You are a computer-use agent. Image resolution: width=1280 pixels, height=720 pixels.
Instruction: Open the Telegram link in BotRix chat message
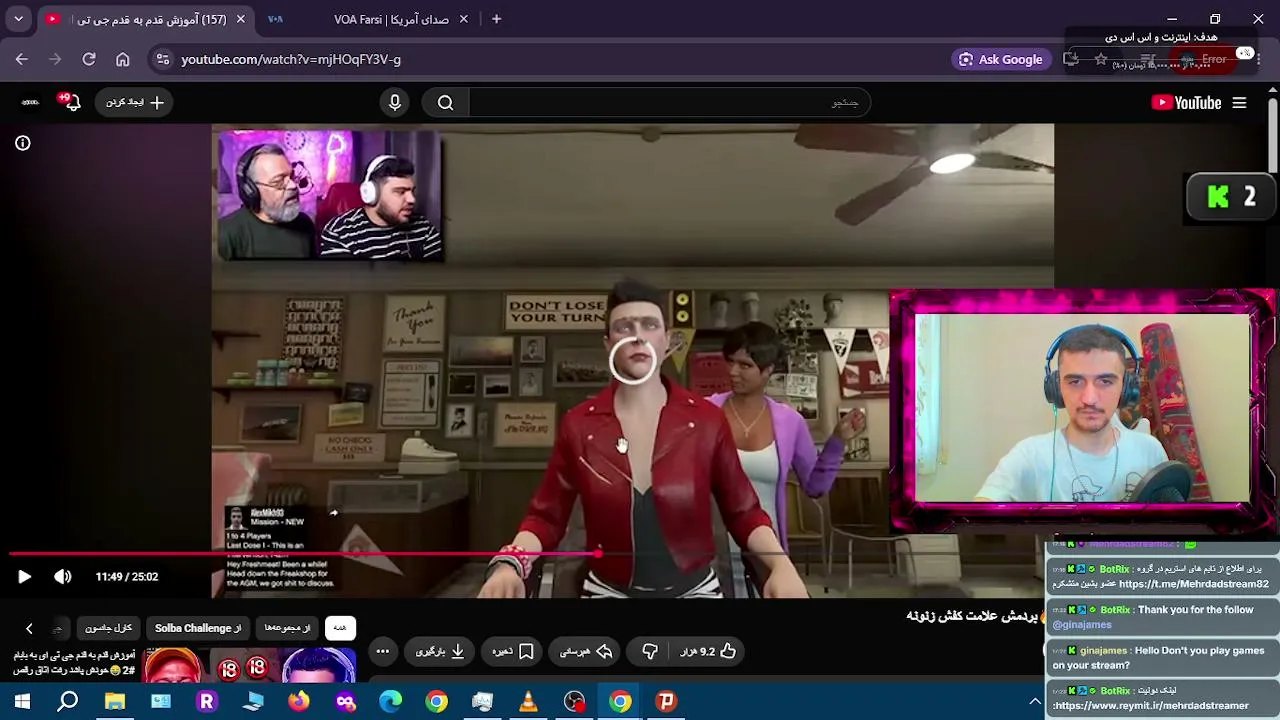[x=1194, y=584]
